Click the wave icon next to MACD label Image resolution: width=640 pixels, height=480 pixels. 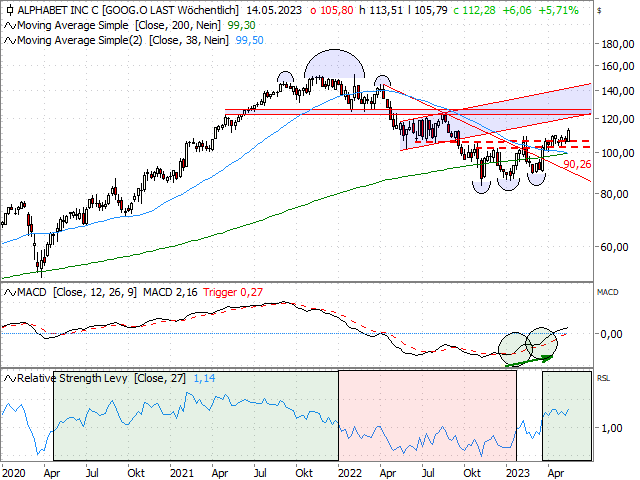(x=10, y=293)
